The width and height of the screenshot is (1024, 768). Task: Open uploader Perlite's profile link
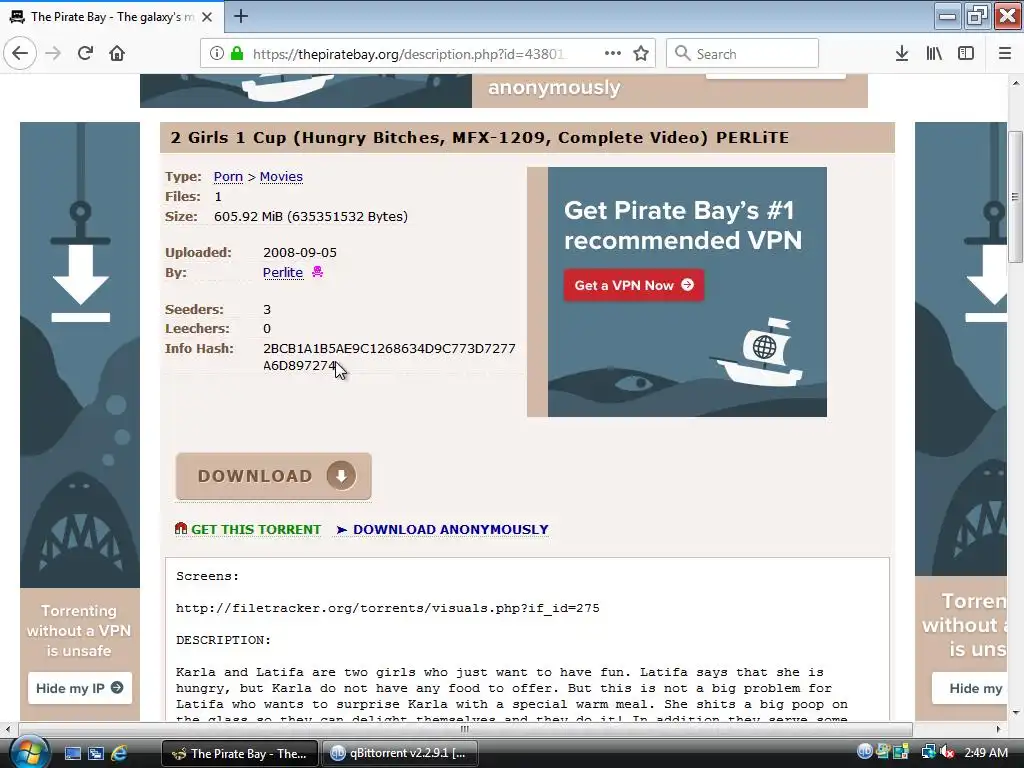(x=283, y=272)
